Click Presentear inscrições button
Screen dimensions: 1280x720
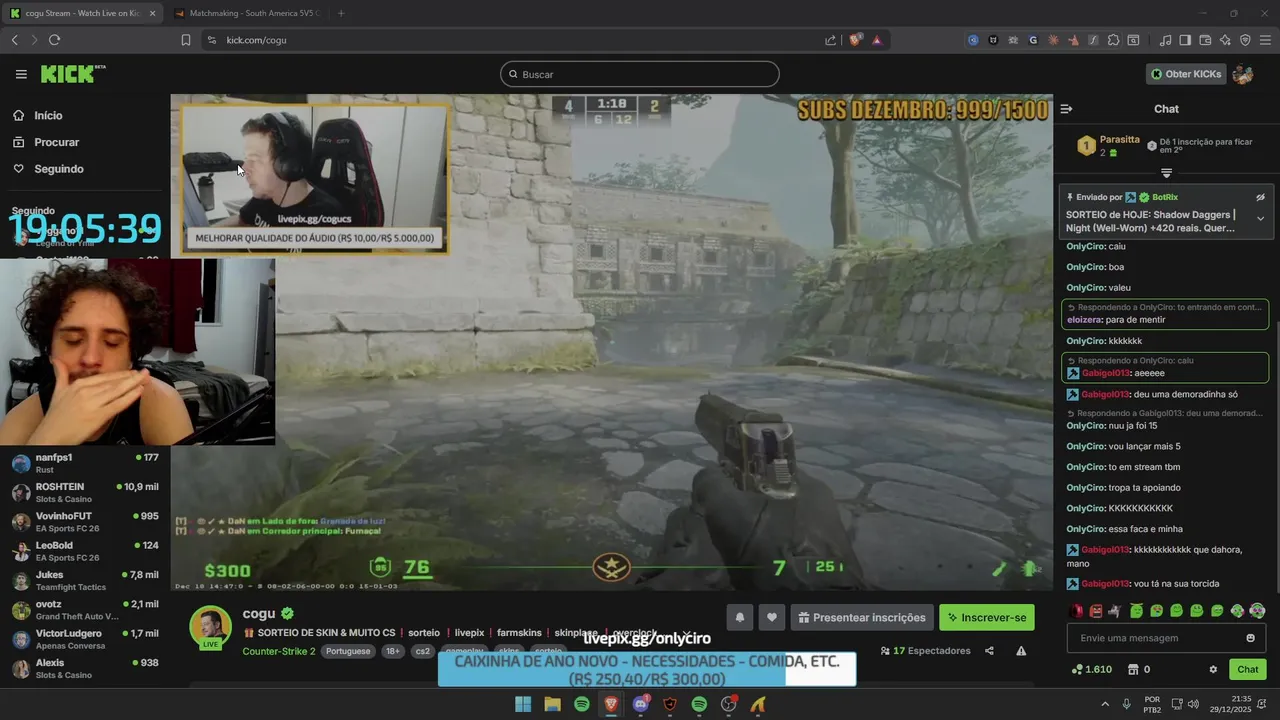point(862,617)
